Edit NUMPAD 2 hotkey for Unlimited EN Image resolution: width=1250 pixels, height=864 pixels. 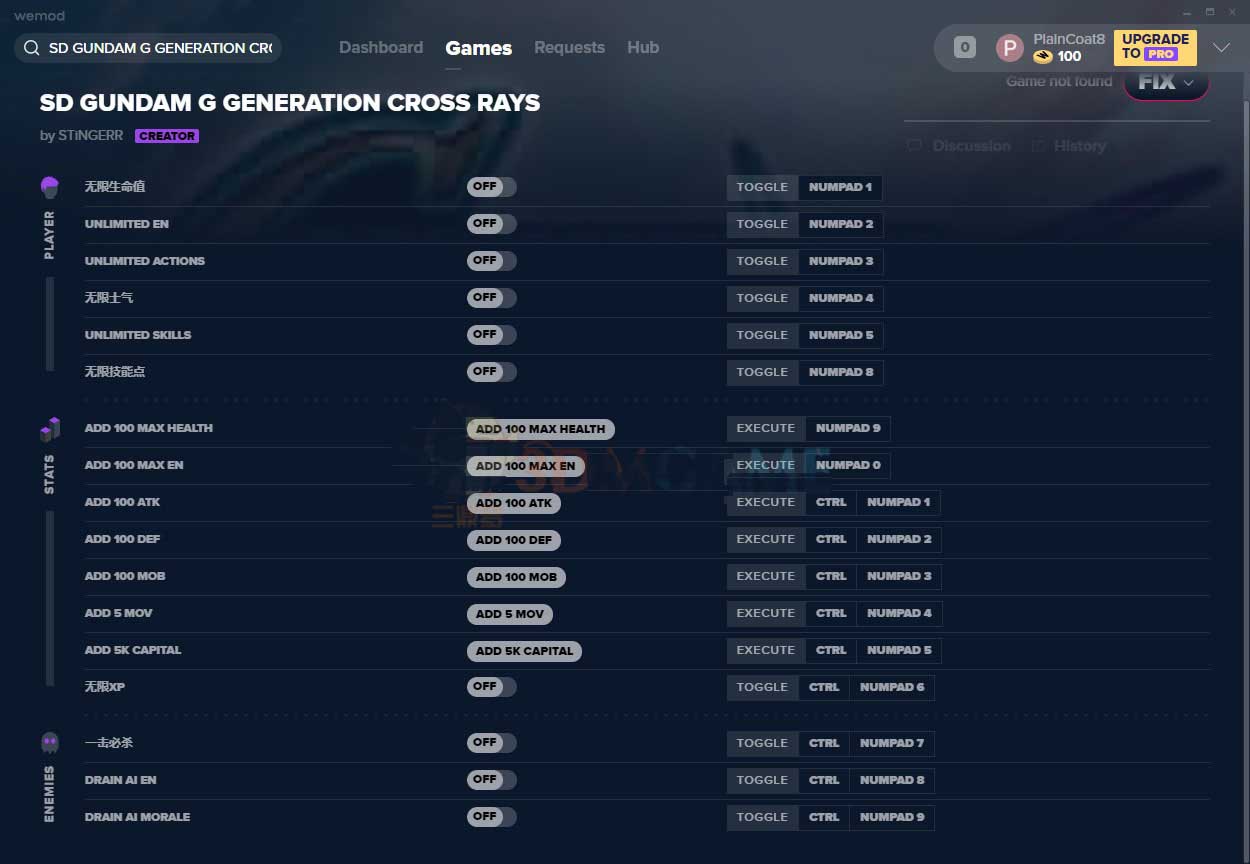point(841,224)
